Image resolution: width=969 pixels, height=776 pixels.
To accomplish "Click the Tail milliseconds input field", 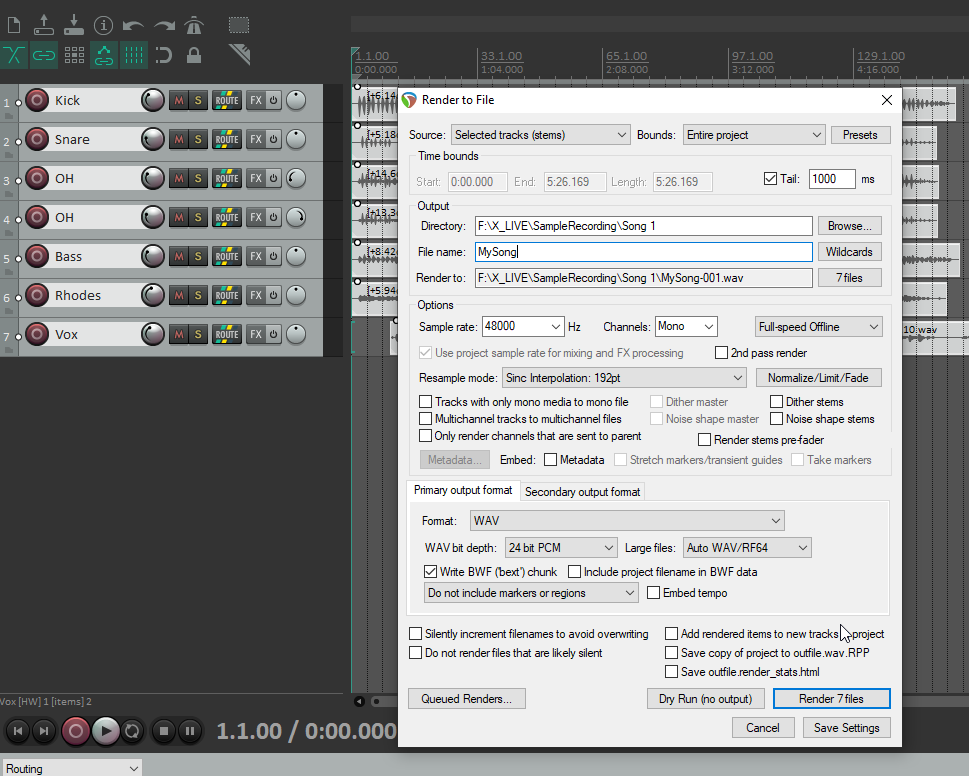I will point(832,179).
